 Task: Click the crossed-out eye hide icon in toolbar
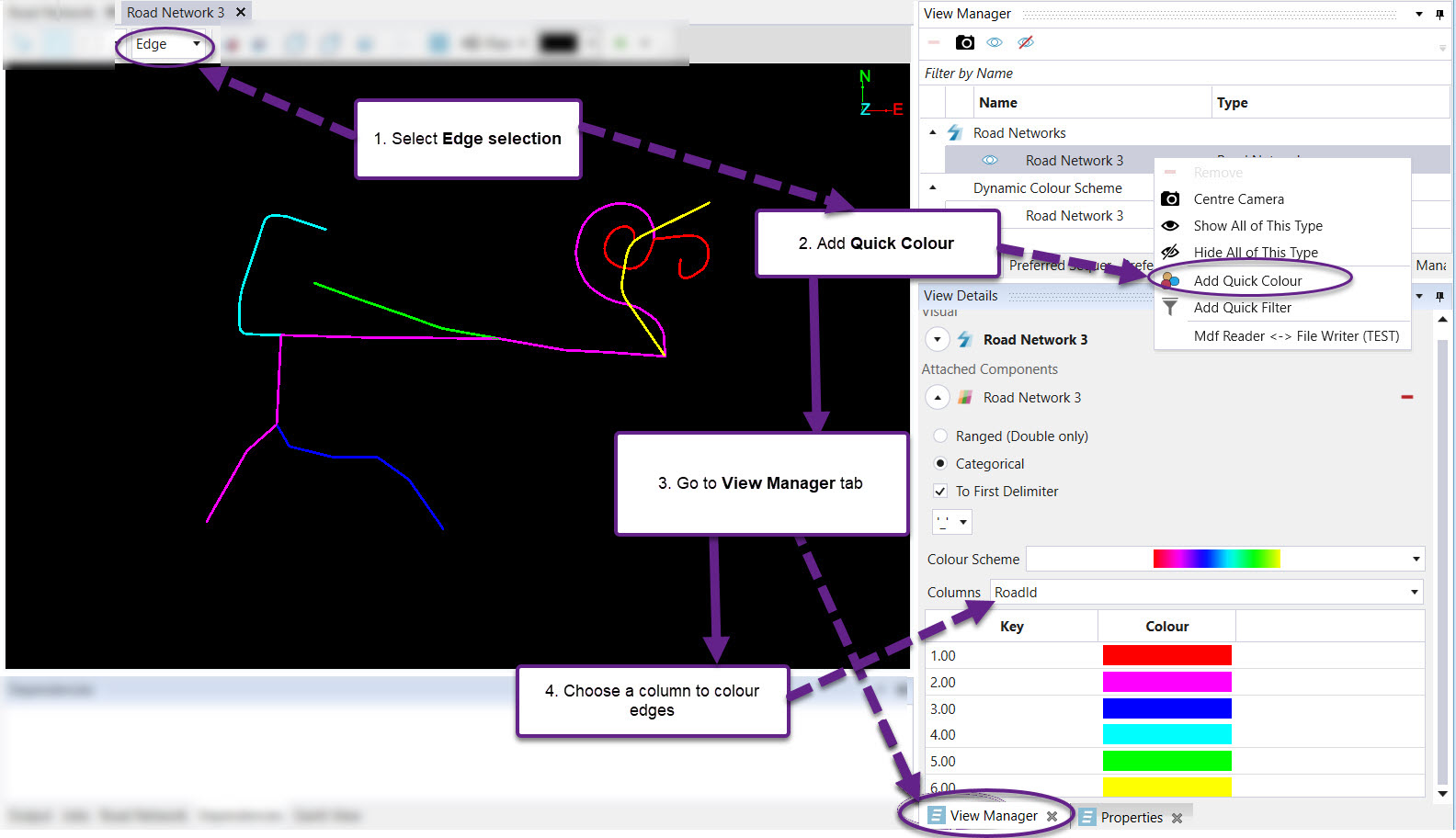point(1026,42)
